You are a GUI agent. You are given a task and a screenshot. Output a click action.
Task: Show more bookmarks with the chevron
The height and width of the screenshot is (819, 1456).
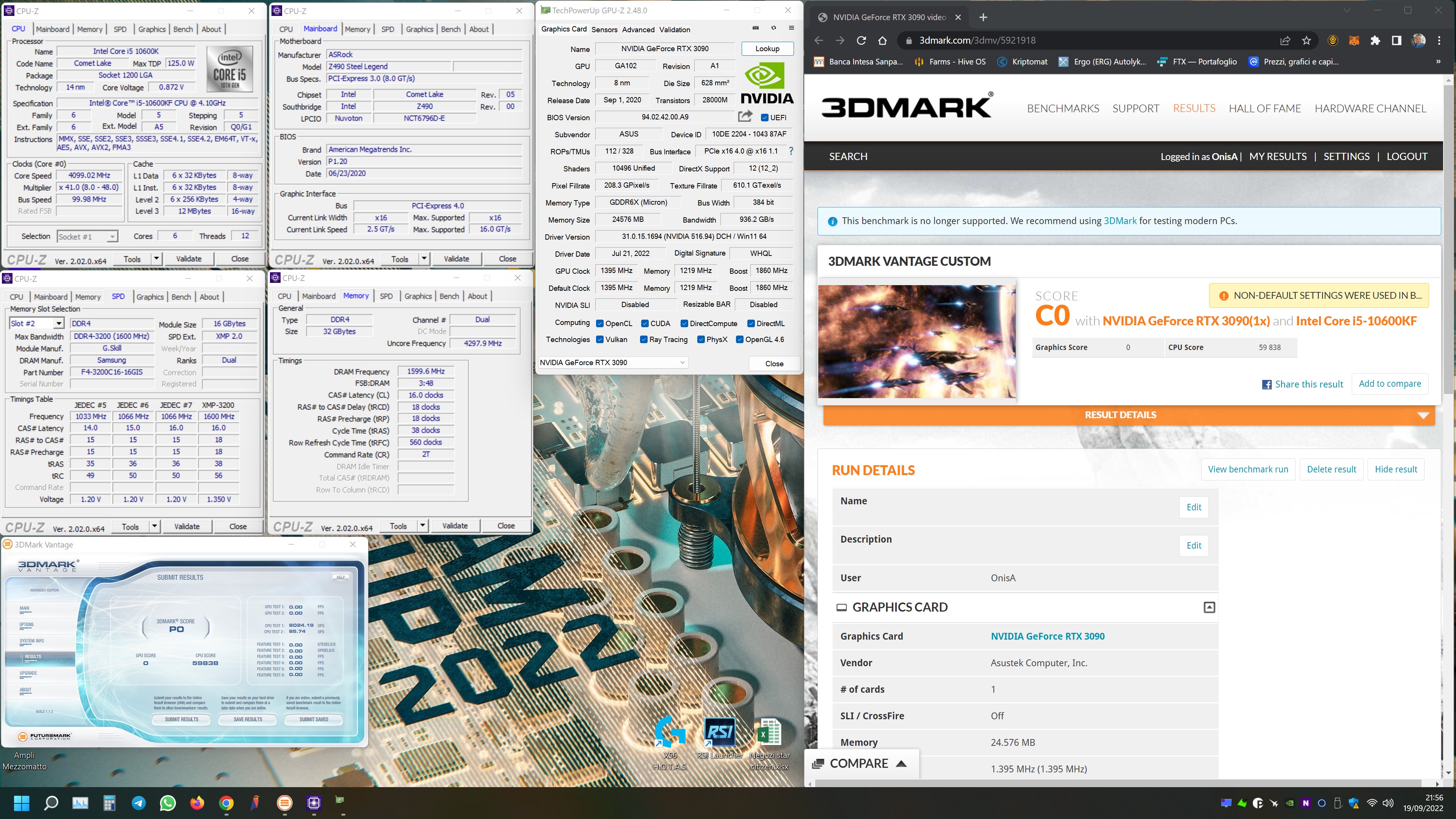(x=1439, y=61)
